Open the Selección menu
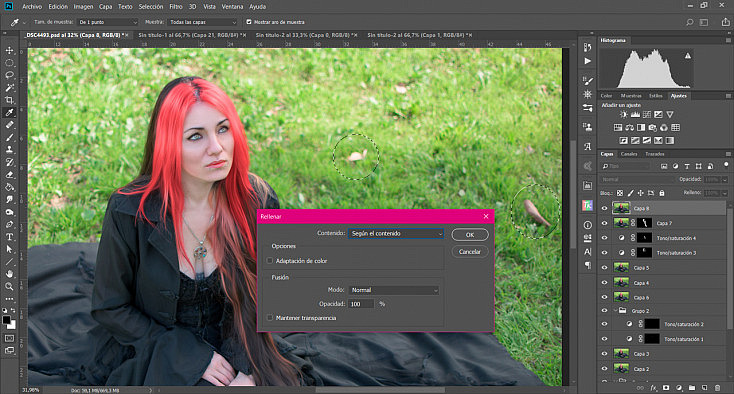The width and height of the screenshot is (734, 394). (151, 7)
